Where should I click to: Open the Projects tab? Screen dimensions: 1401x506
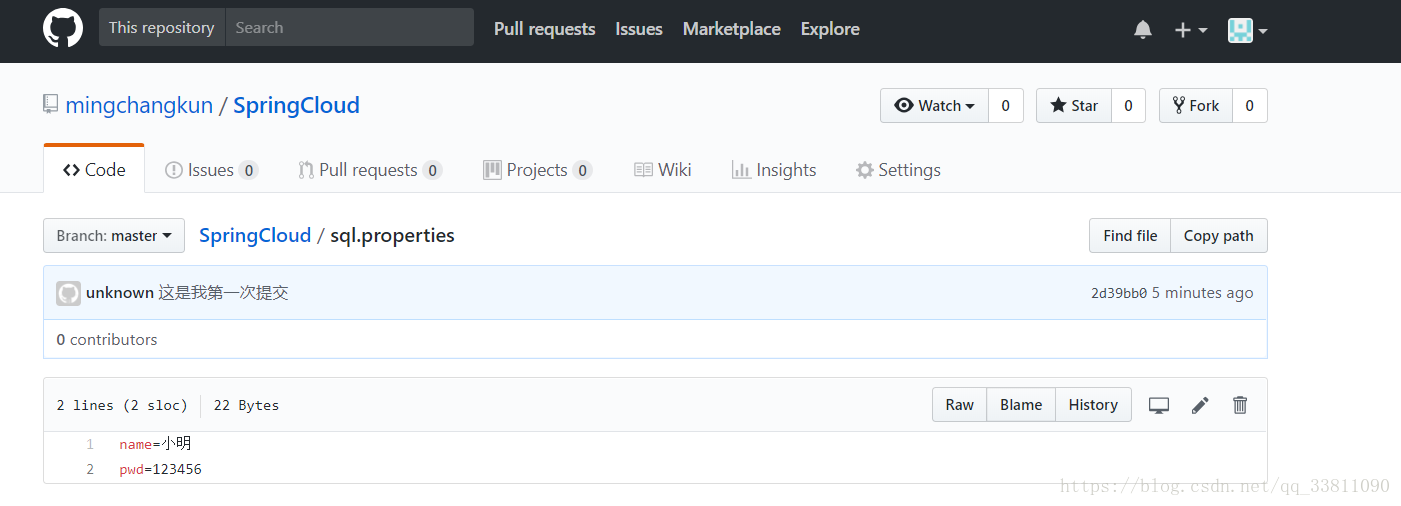coord(537,170)
